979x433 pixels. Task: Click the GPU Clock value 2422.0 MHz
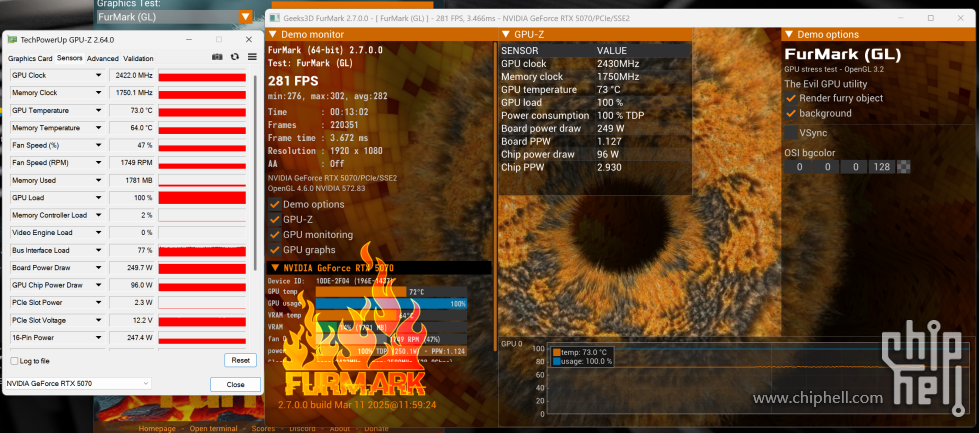point(131,75)
